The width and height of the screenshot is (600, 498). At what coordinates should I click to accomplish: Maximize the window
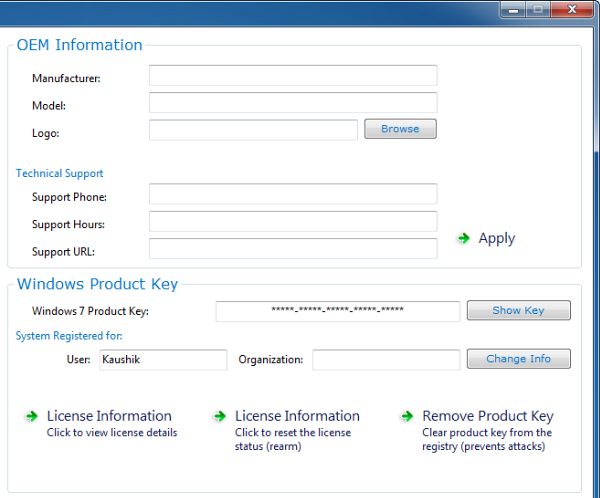[538, 10]
